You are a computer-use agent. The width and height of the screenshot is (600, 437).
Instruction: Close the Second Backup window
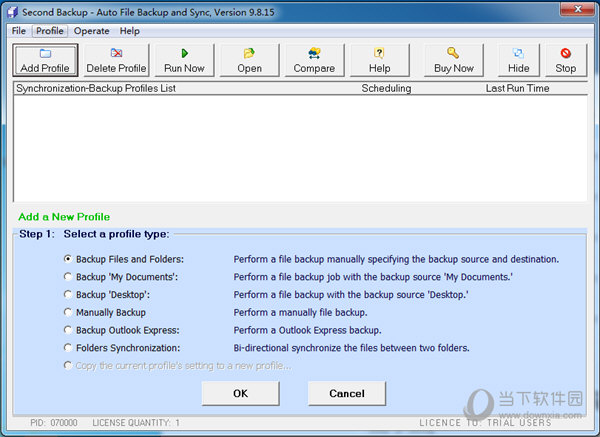[578, 8]
